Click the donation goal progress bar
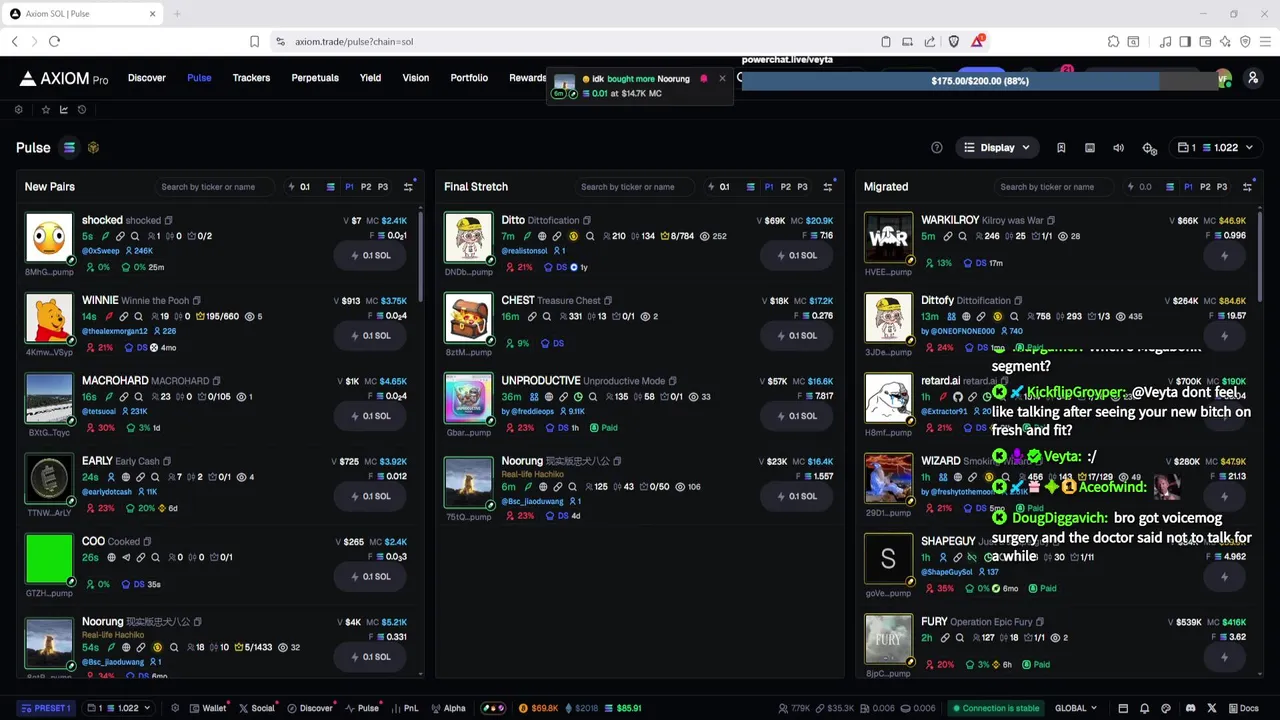1280x720 pixels. (980, 81)
